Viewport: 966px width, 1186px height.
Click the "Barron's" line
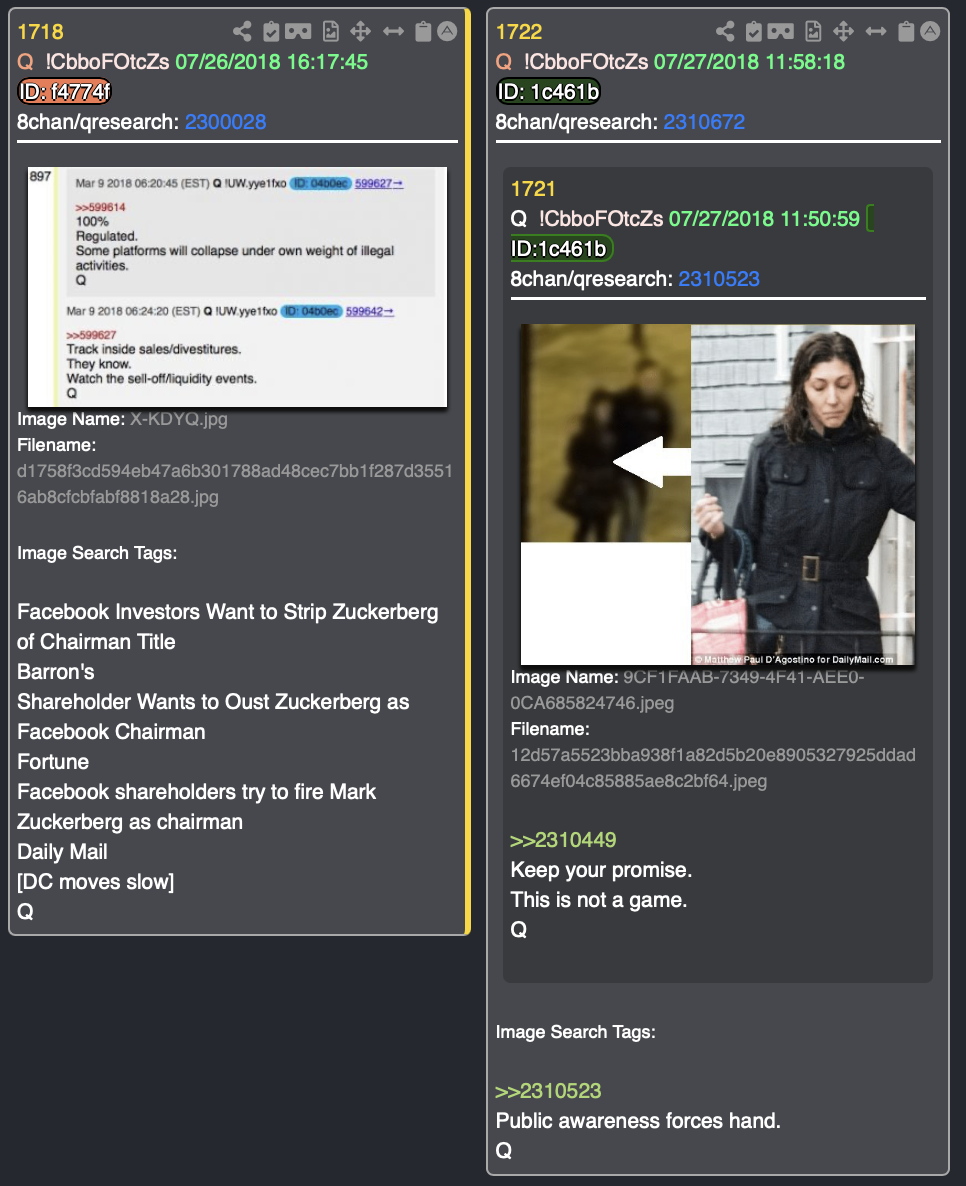56,672
